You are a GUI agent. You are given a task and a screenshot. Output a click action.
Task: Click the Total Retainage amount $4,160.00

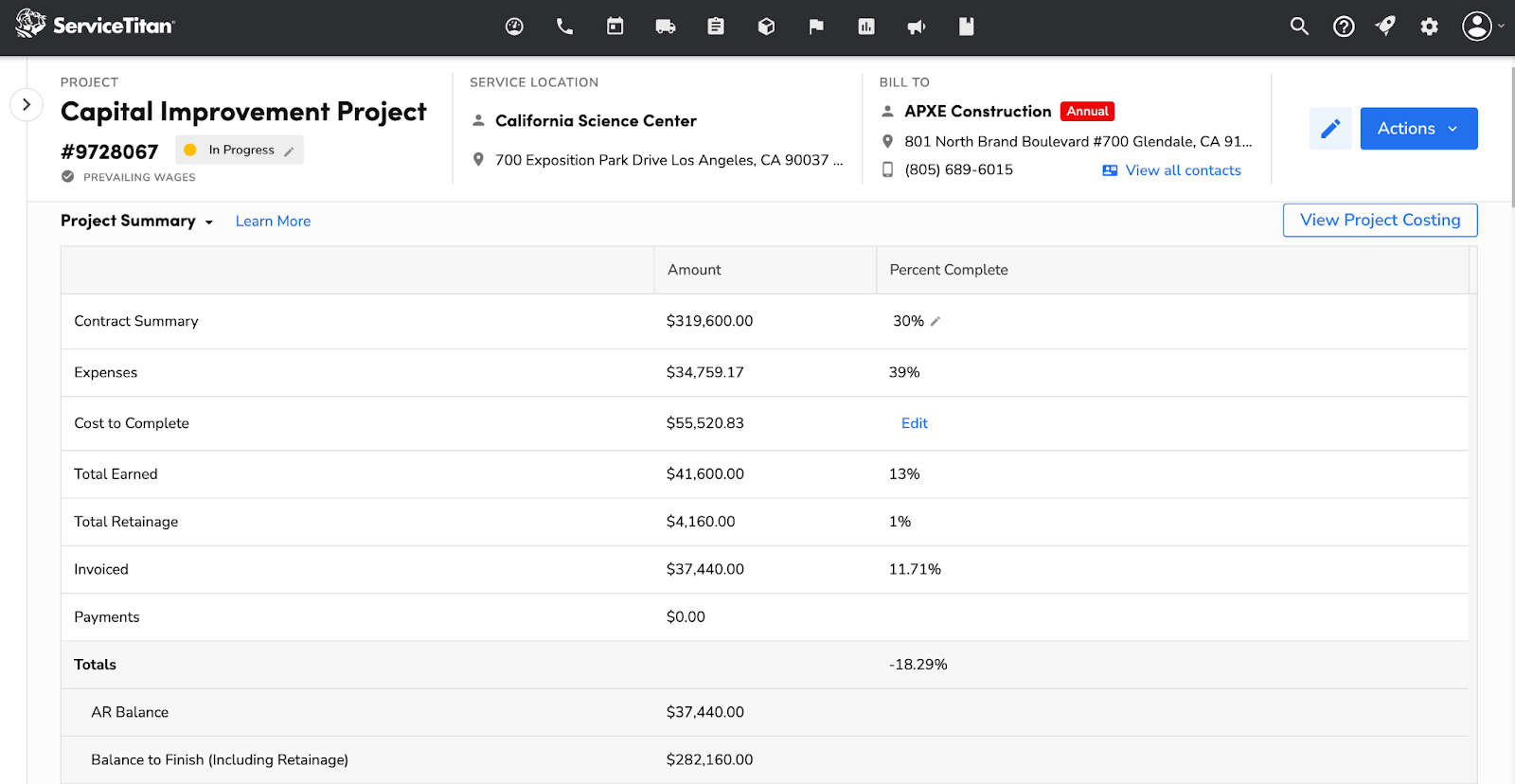(701, 522)
